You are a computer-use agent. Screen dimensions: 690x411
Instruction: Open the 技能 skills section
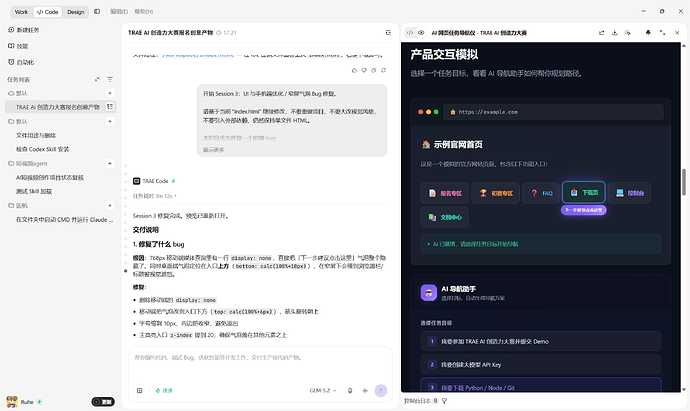[18, 46]
